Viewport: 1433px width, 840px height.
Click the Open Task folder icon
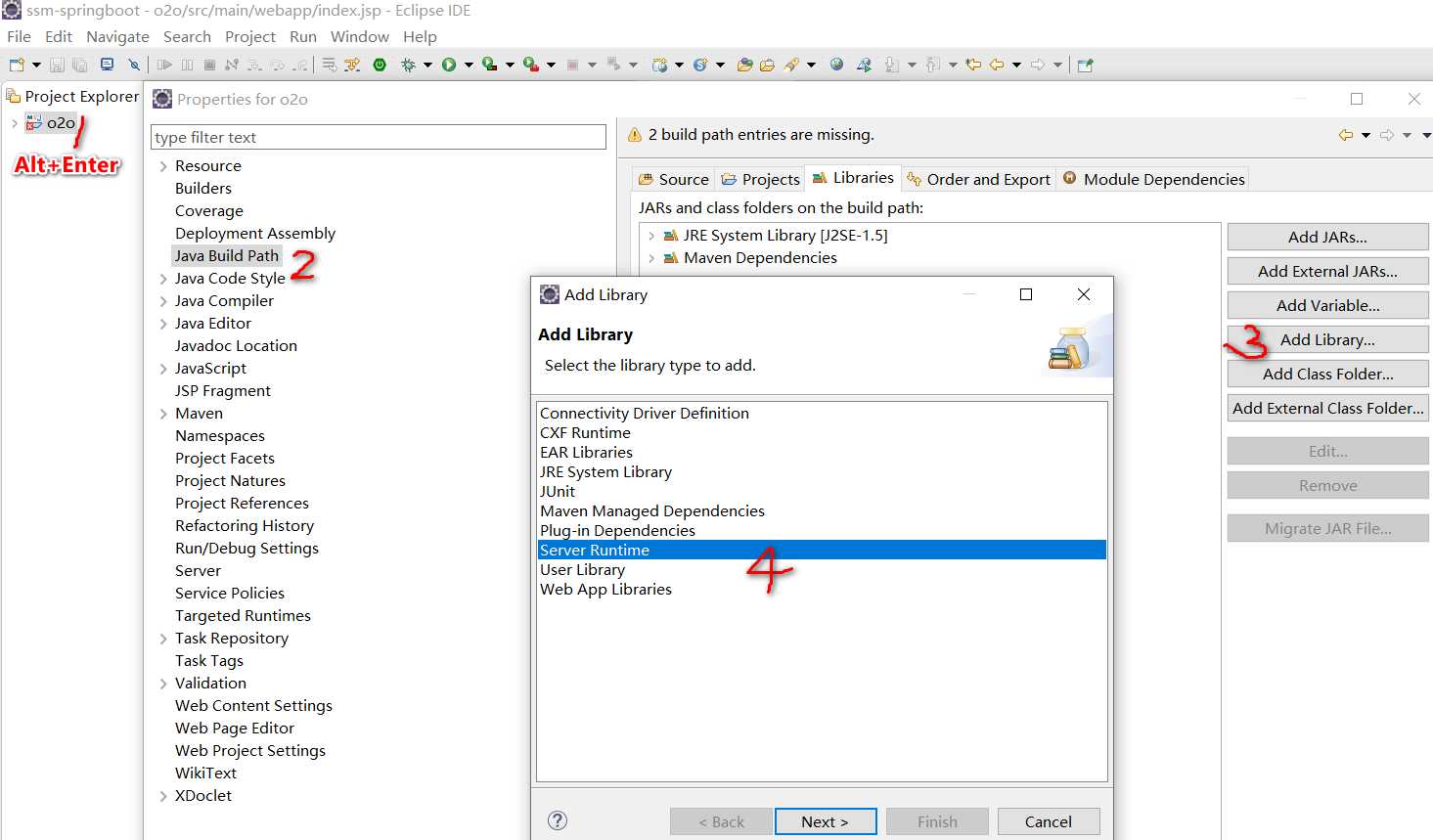[767, 65]
